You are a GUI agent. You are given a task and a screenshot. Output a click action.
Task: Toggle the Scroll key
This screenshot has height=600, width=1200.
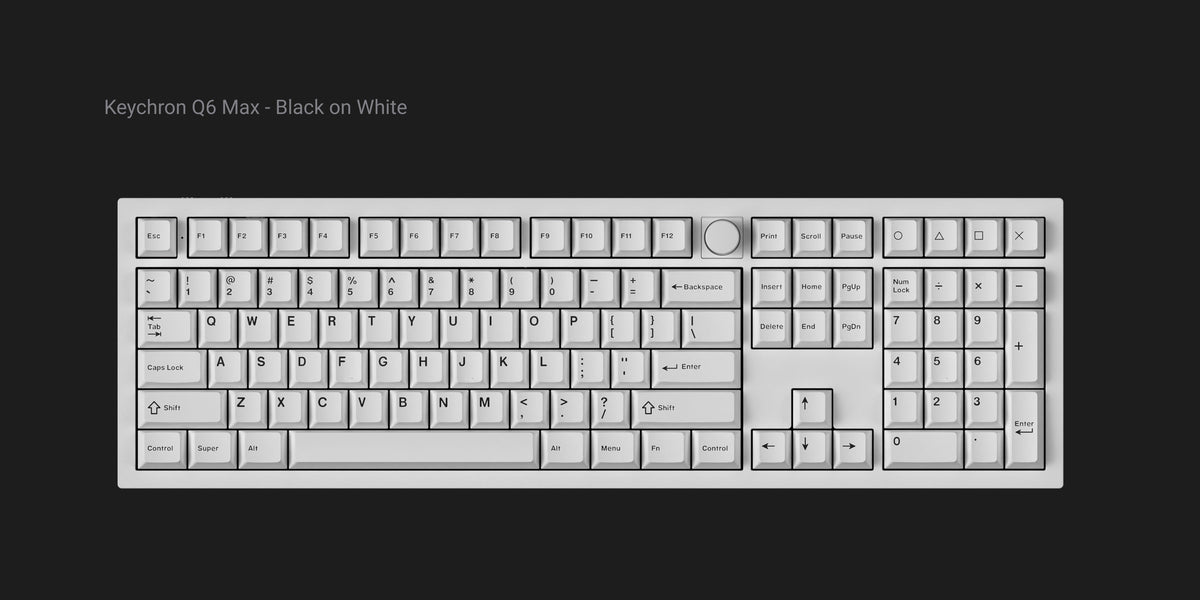click(812, 238)
